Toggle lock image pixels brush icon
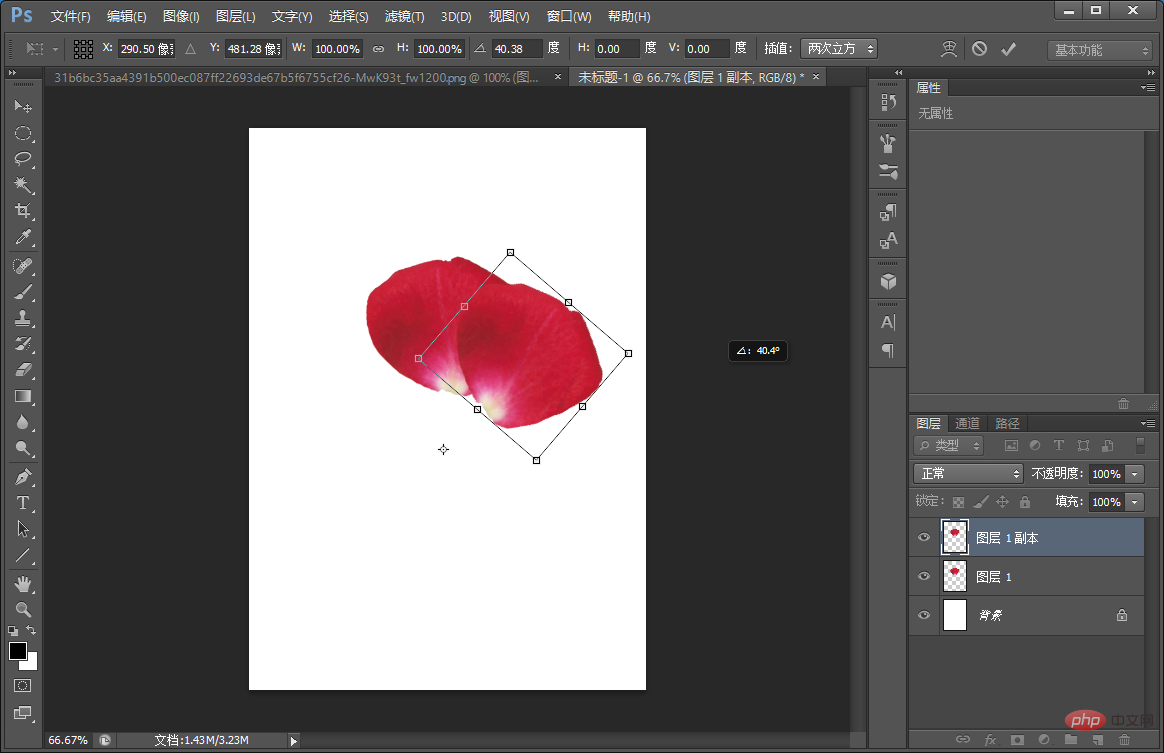Viewport: 1164px width, 753px height. point(981,502)
